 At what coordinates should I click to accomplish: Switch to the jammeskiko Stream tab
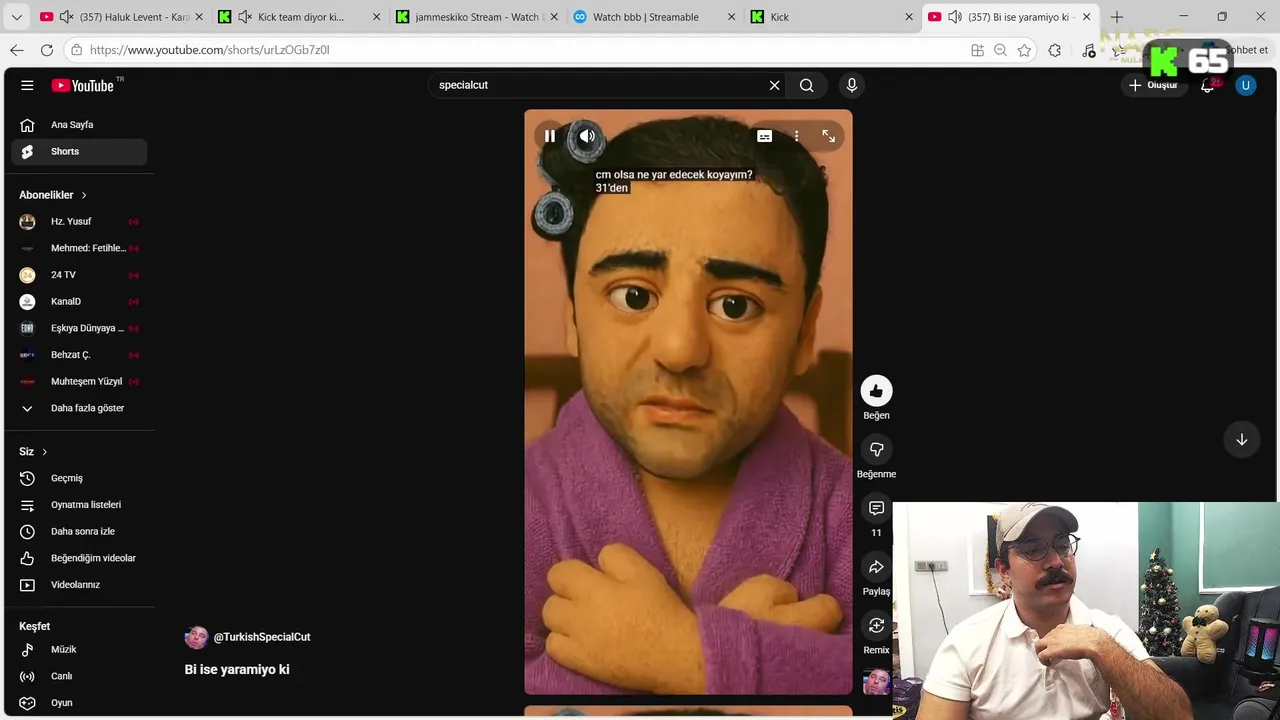coord(475,17)
